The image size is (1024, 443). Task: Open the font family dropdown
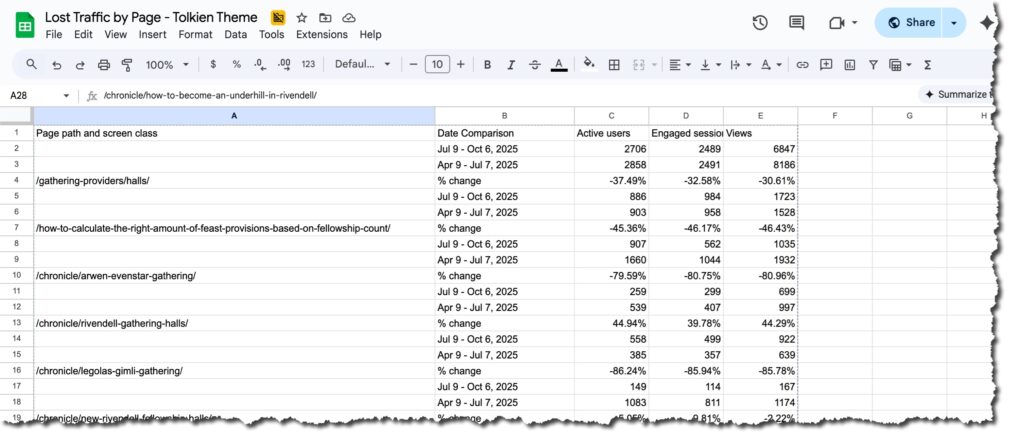(362, 64)
